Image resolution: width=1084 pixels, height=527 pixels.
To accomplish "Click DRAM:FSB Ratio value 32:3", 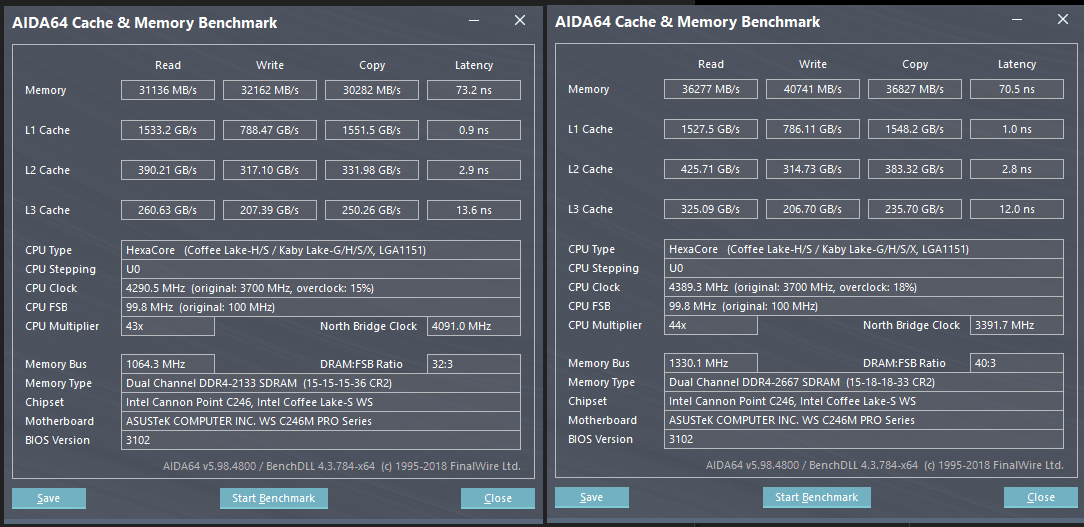I will point(474,364).
